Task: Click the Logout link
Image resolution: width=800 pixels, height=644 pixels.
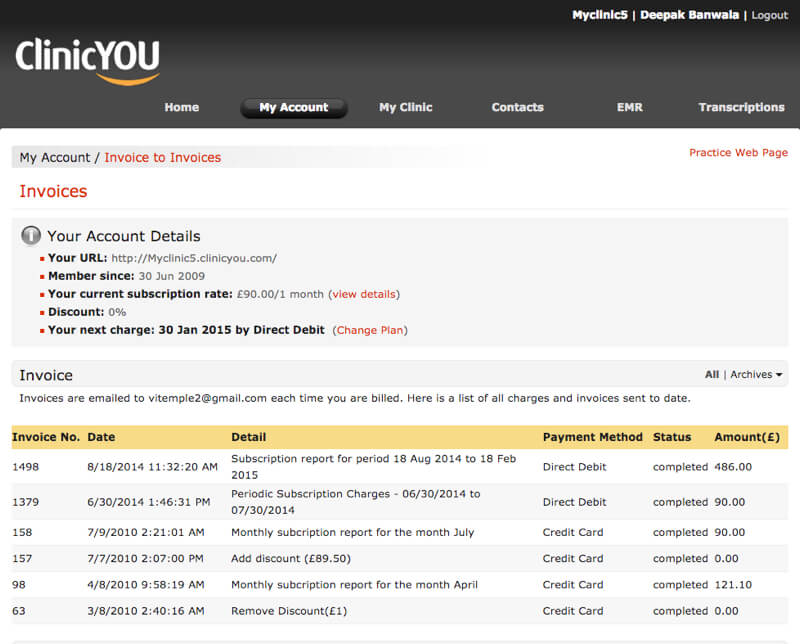Action: 769,15
